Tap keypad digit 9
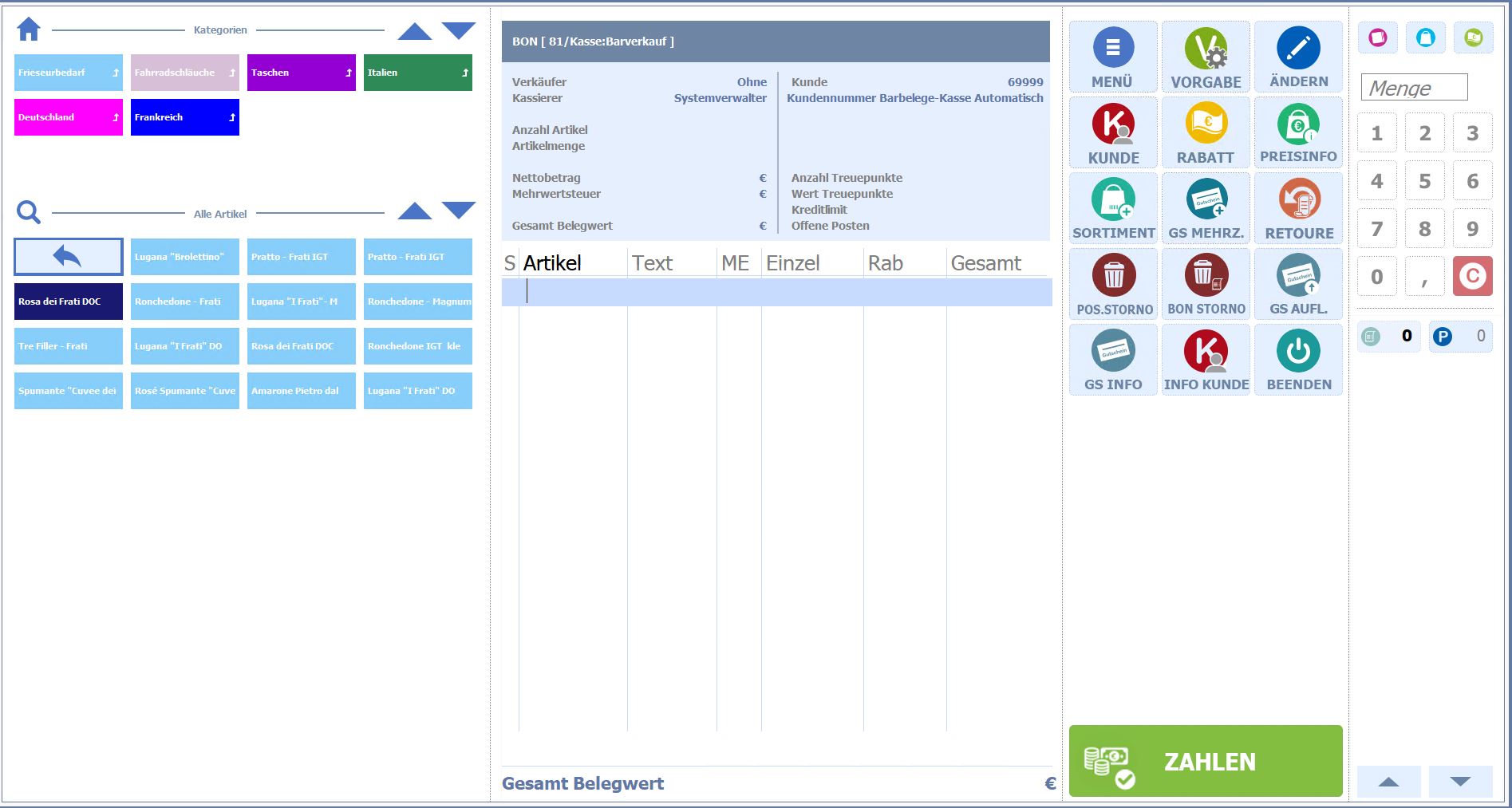1512x808 pixels. click(1473, 229)
